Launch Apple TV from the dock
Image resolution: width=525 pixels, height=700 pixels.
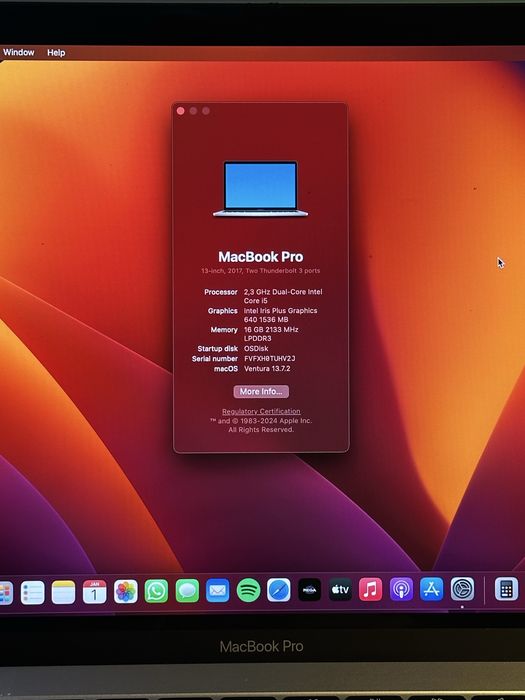pyautogui.click(x=340, y=590)
